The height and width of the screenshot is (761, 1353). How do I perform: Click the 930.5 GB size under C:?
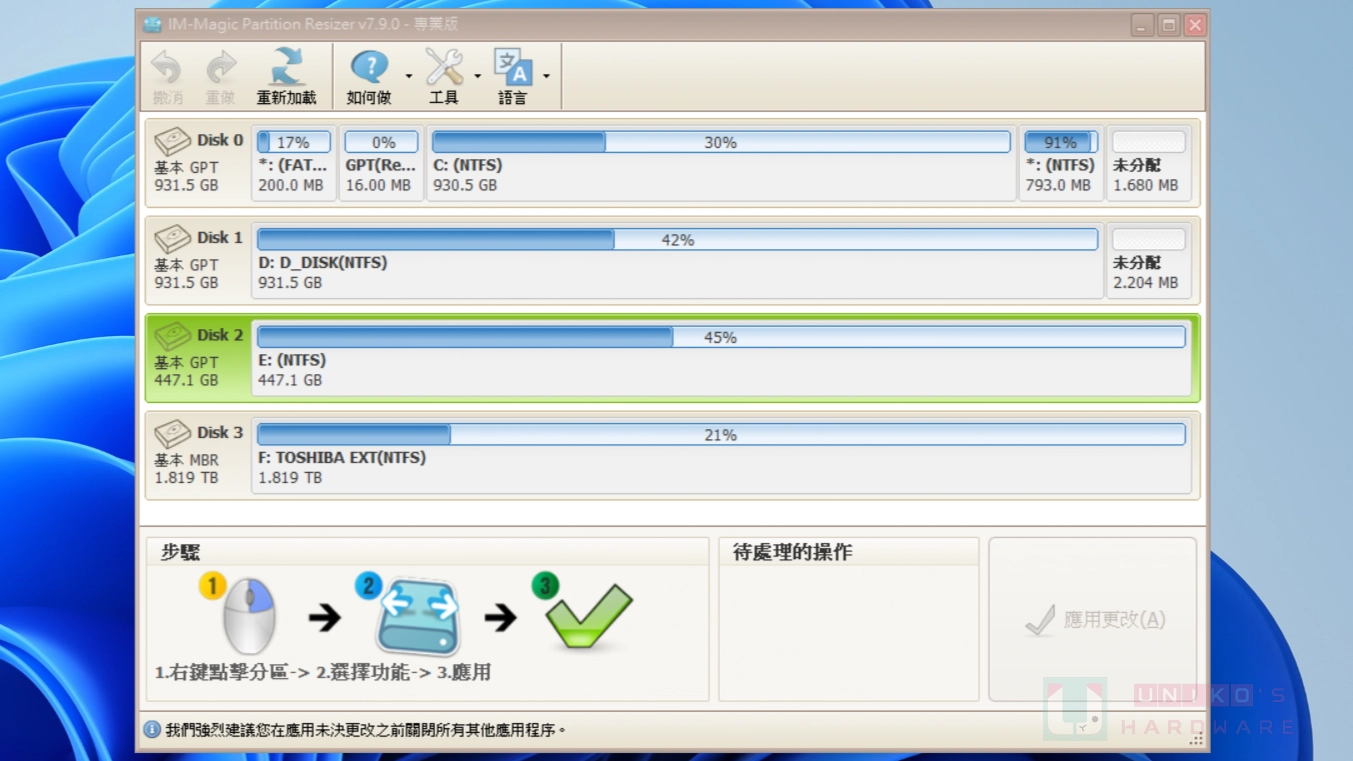(x=465, y=185)
